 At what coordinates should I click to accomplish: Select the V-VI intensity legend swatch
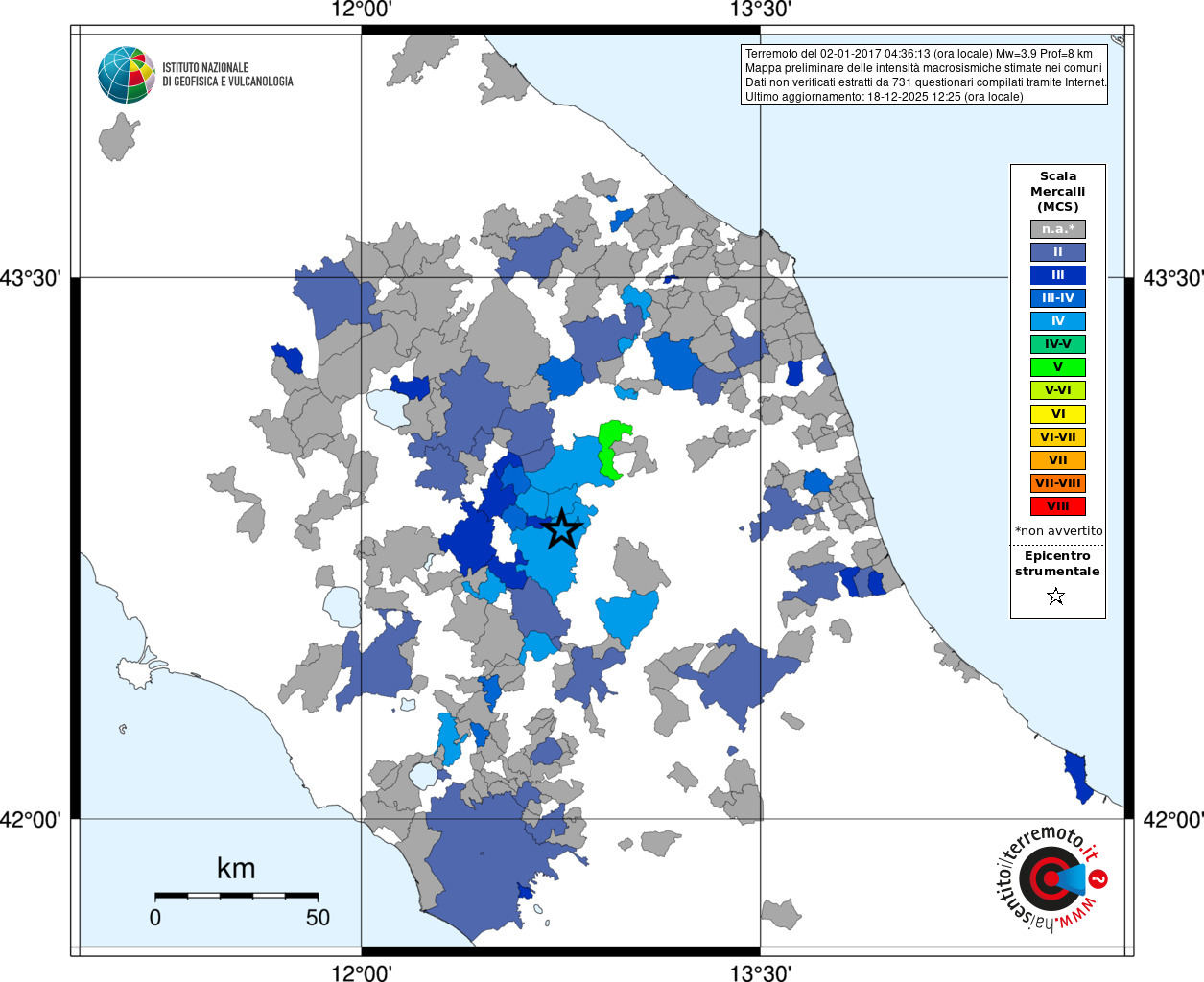[1058, 390]
